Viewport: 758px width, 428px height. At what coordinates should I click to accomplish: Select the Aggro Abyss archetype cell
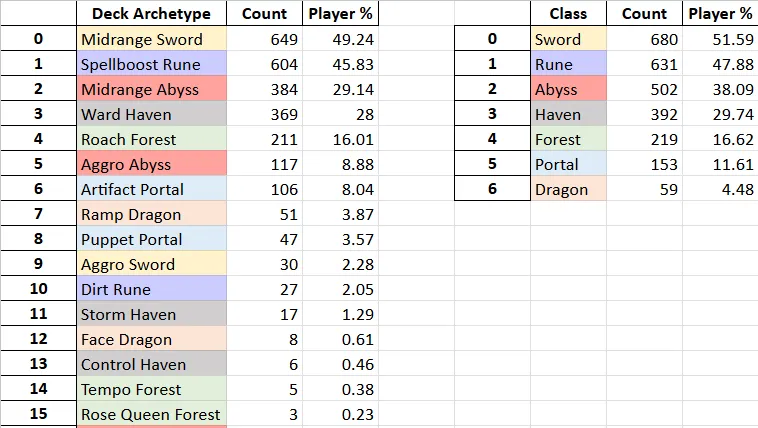(x=151, y=164)
